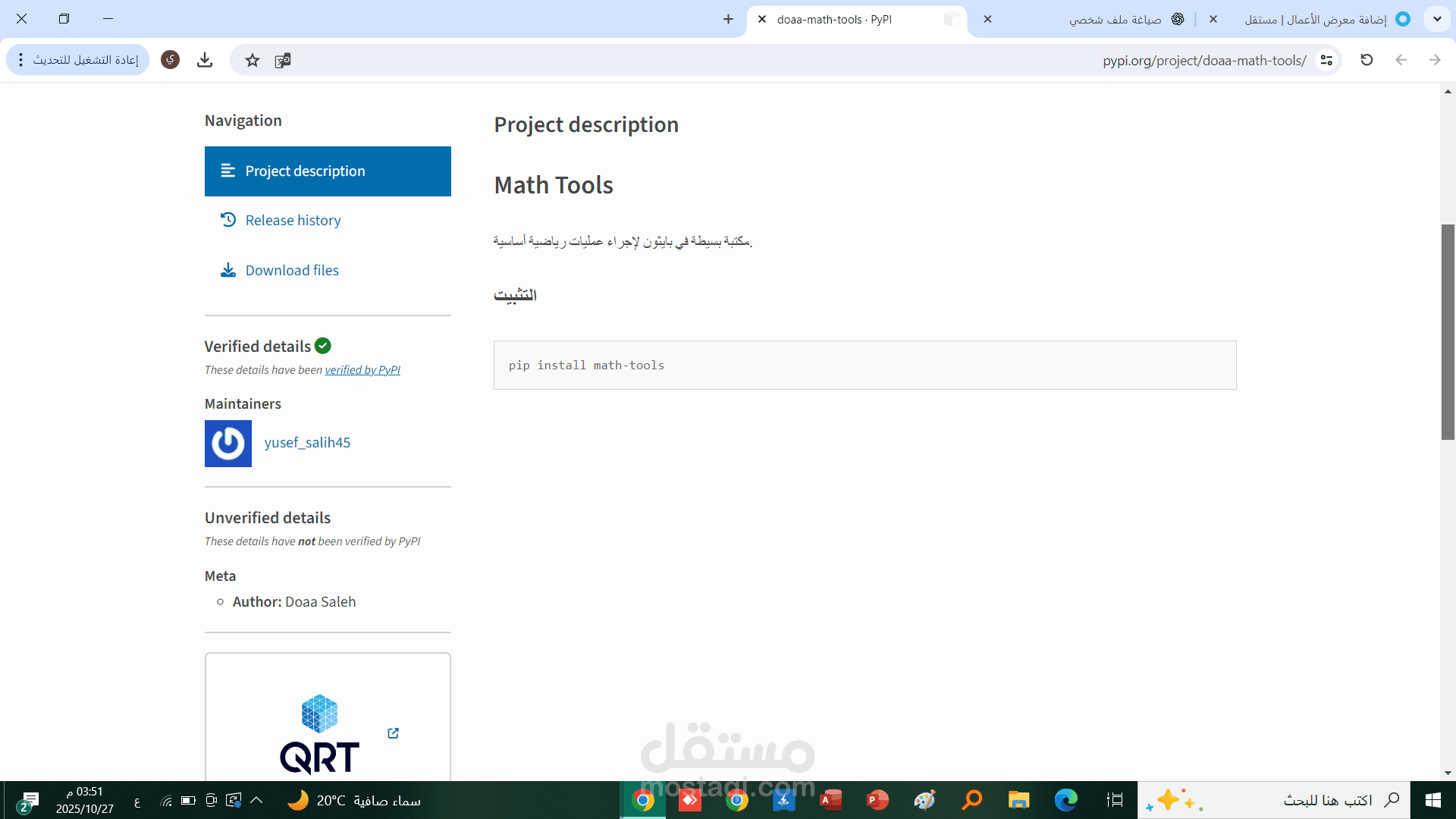Open QRT sponsor external link icon
This screenshot has height=819, width=1456.
point(393,733)
